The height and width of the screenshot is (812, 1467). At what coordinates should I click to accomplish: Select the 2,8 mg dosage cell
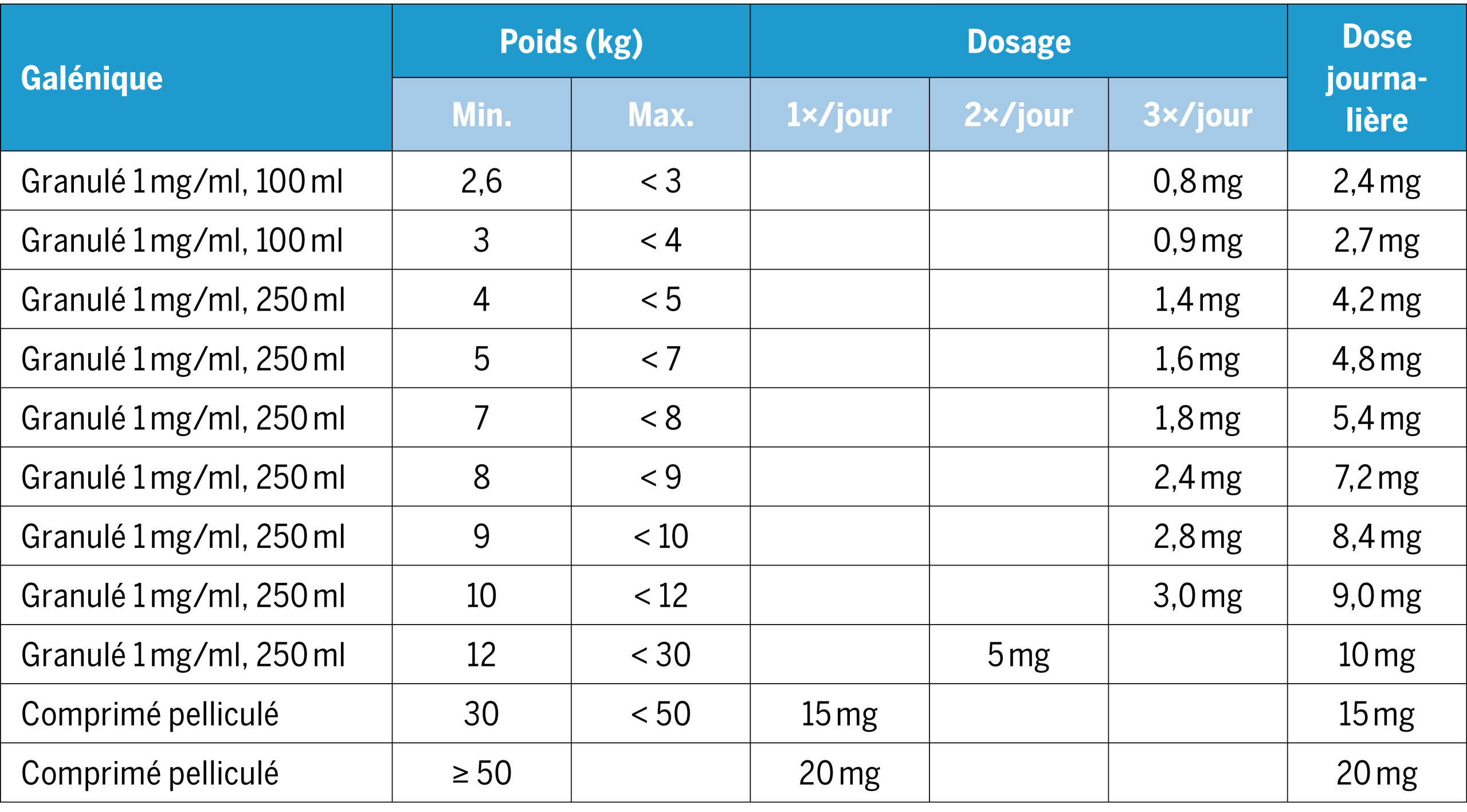pyautogui.click(x=1197, y=536)
